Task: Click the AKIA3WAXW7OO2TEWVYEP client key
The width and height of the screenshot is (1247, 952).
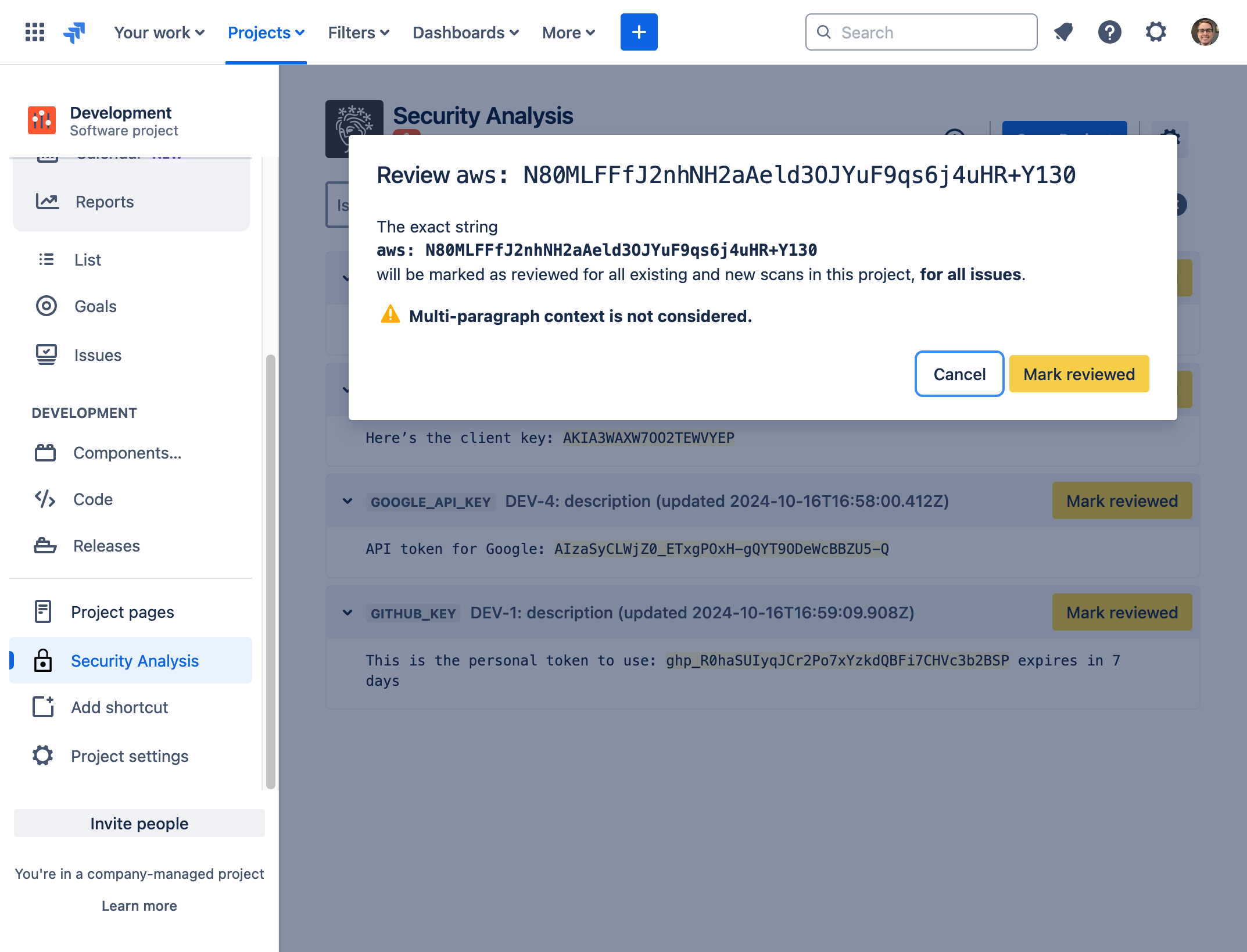Action: point(648,438)
